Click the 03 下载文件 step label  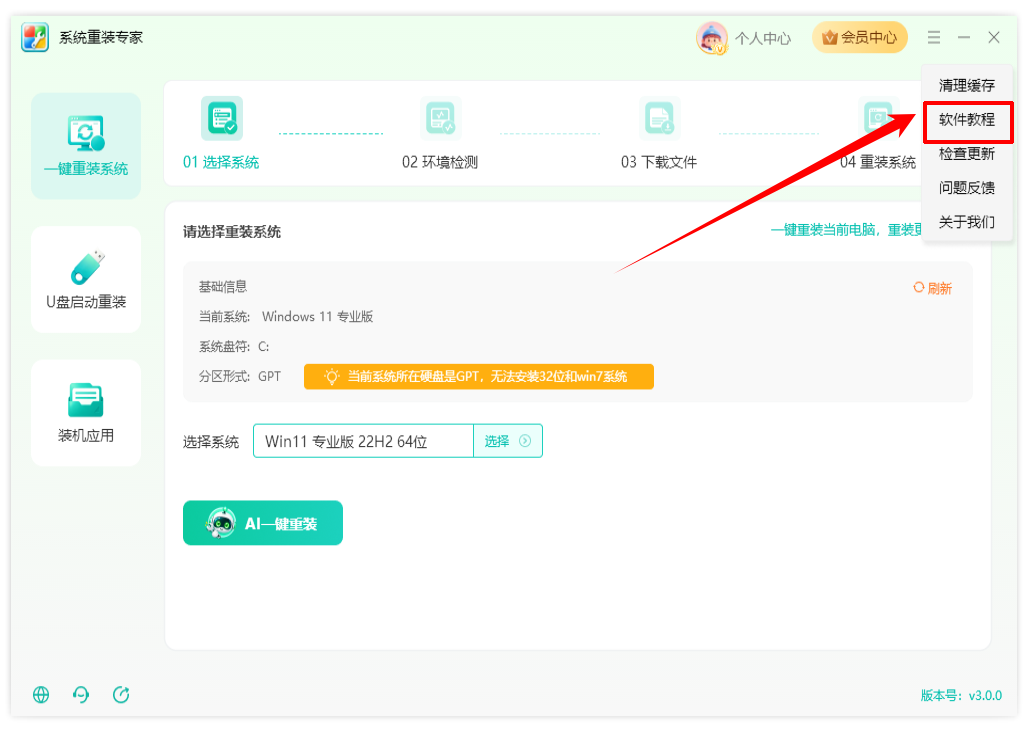(x=659, y=162)
